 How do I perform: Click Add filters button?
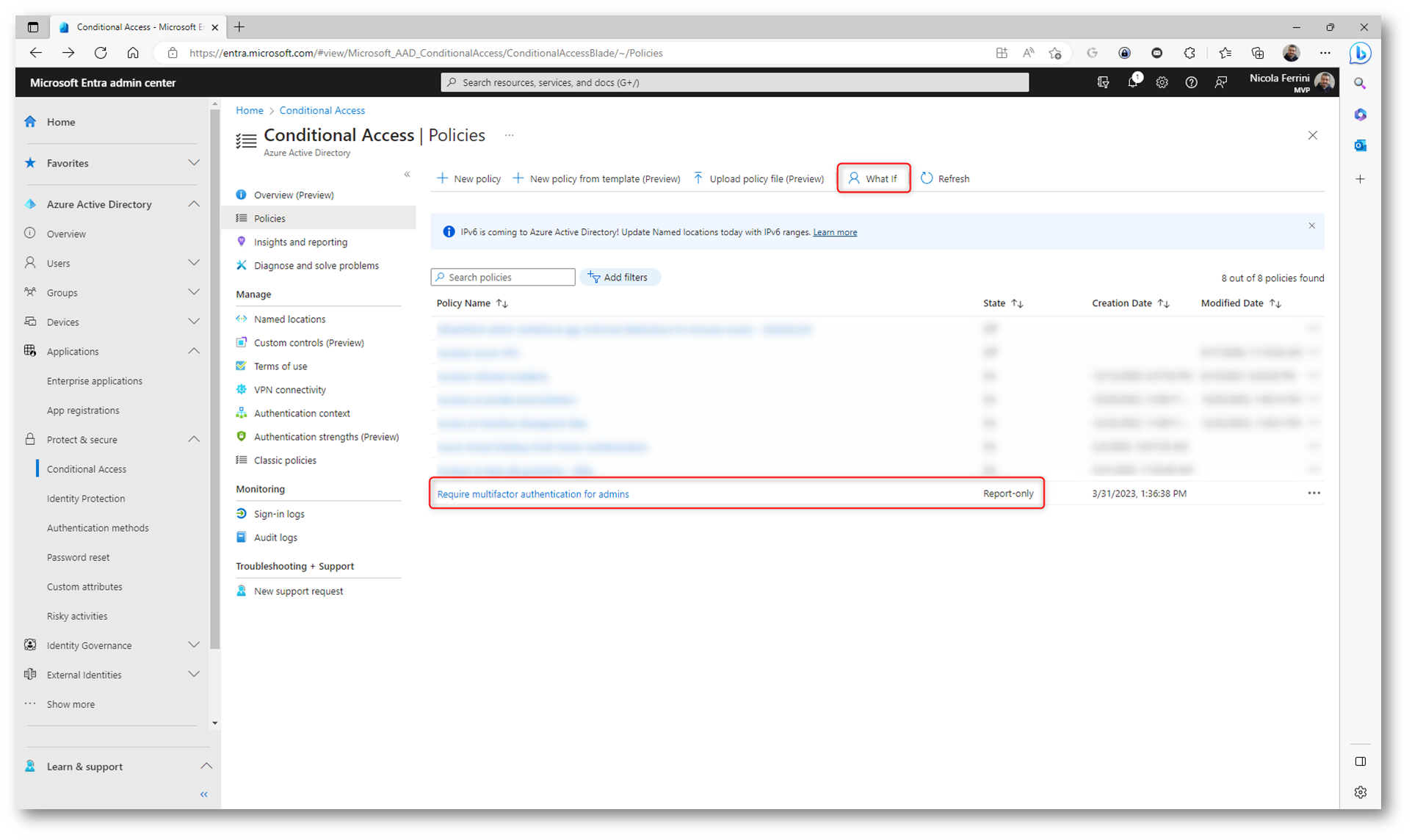coord(618,278)
